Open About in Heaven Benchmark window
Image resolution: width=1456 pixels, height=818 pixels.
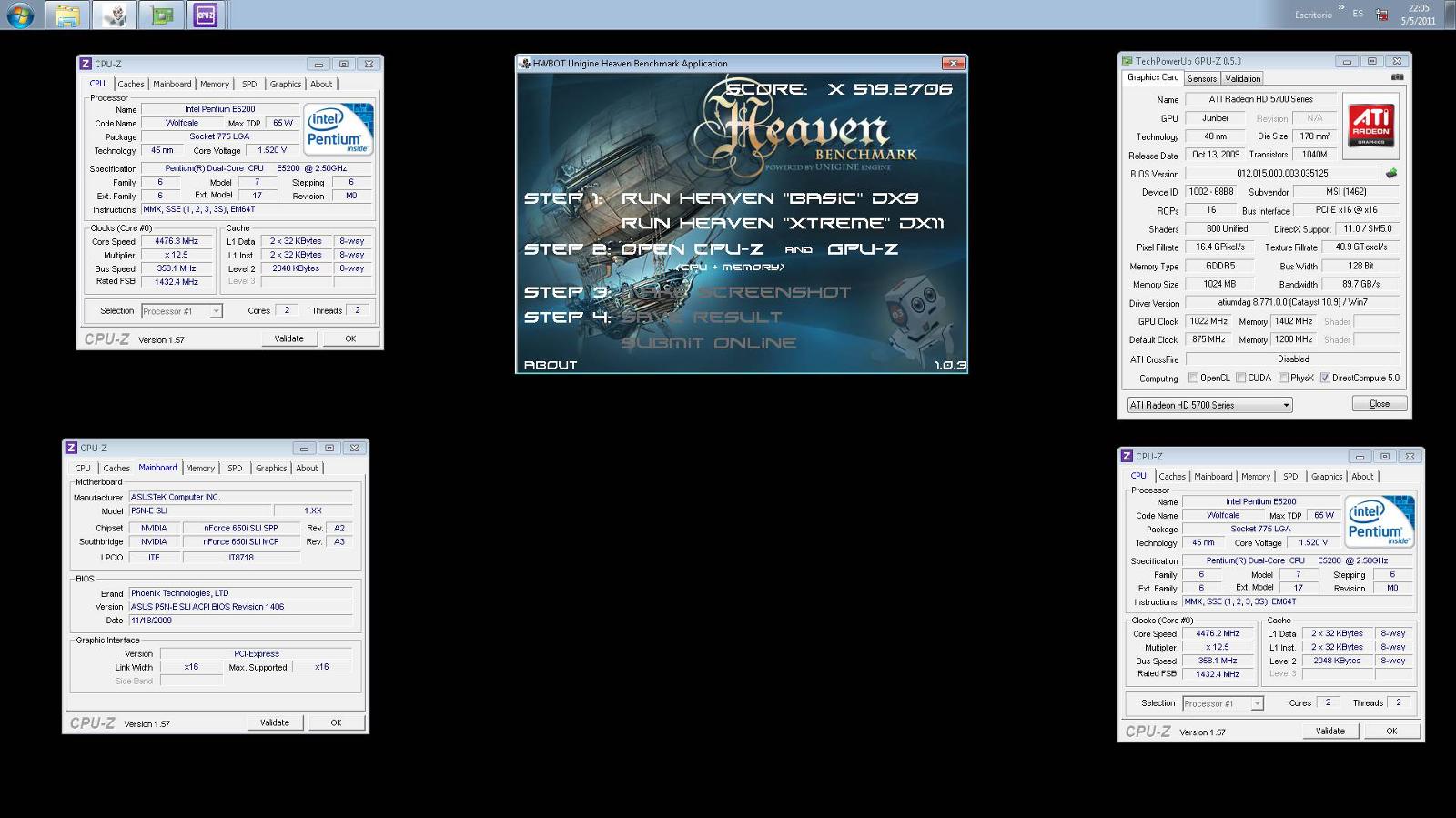tap(551, 365)
